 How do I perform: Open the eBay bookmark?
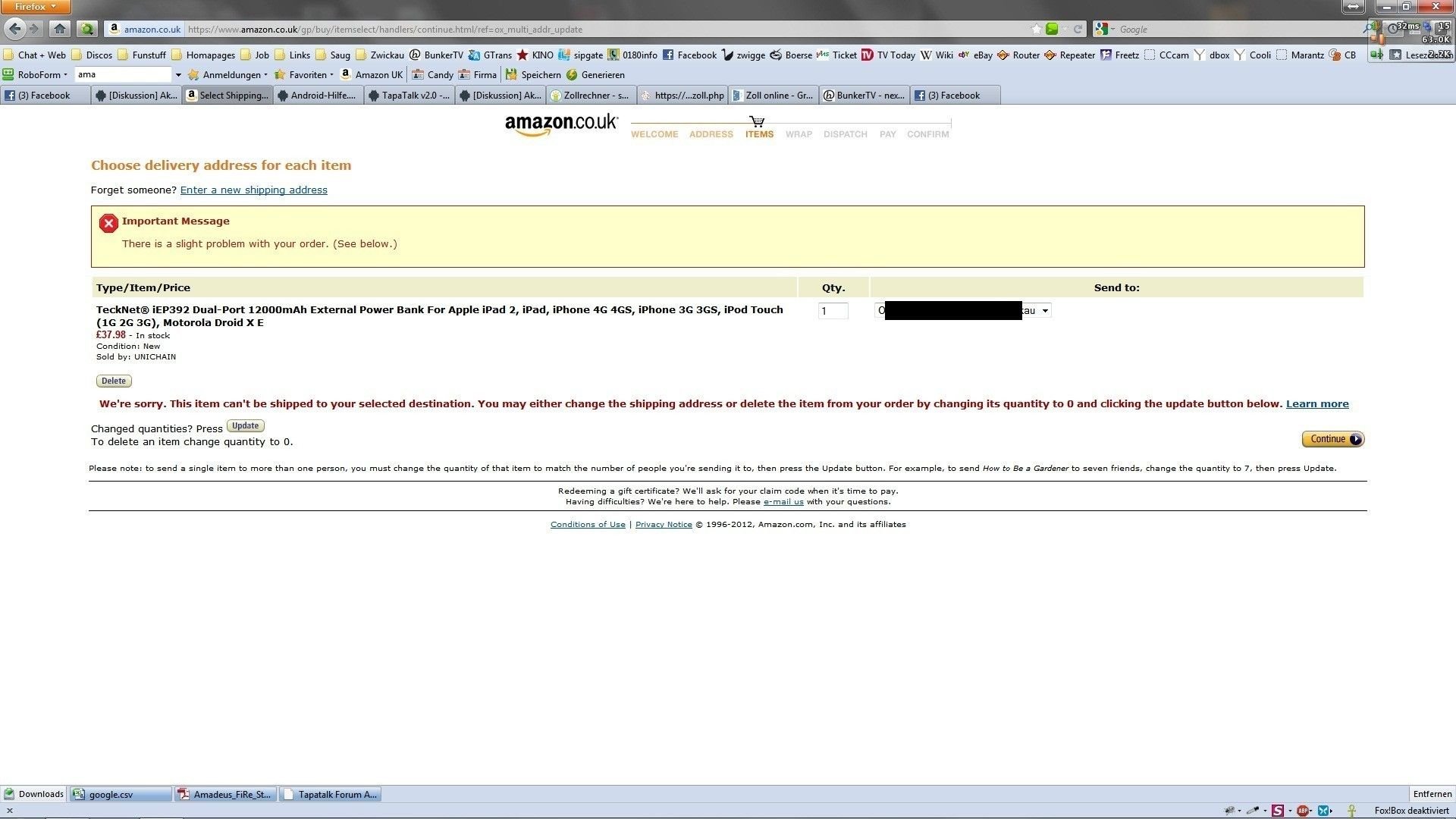[975, 55]
